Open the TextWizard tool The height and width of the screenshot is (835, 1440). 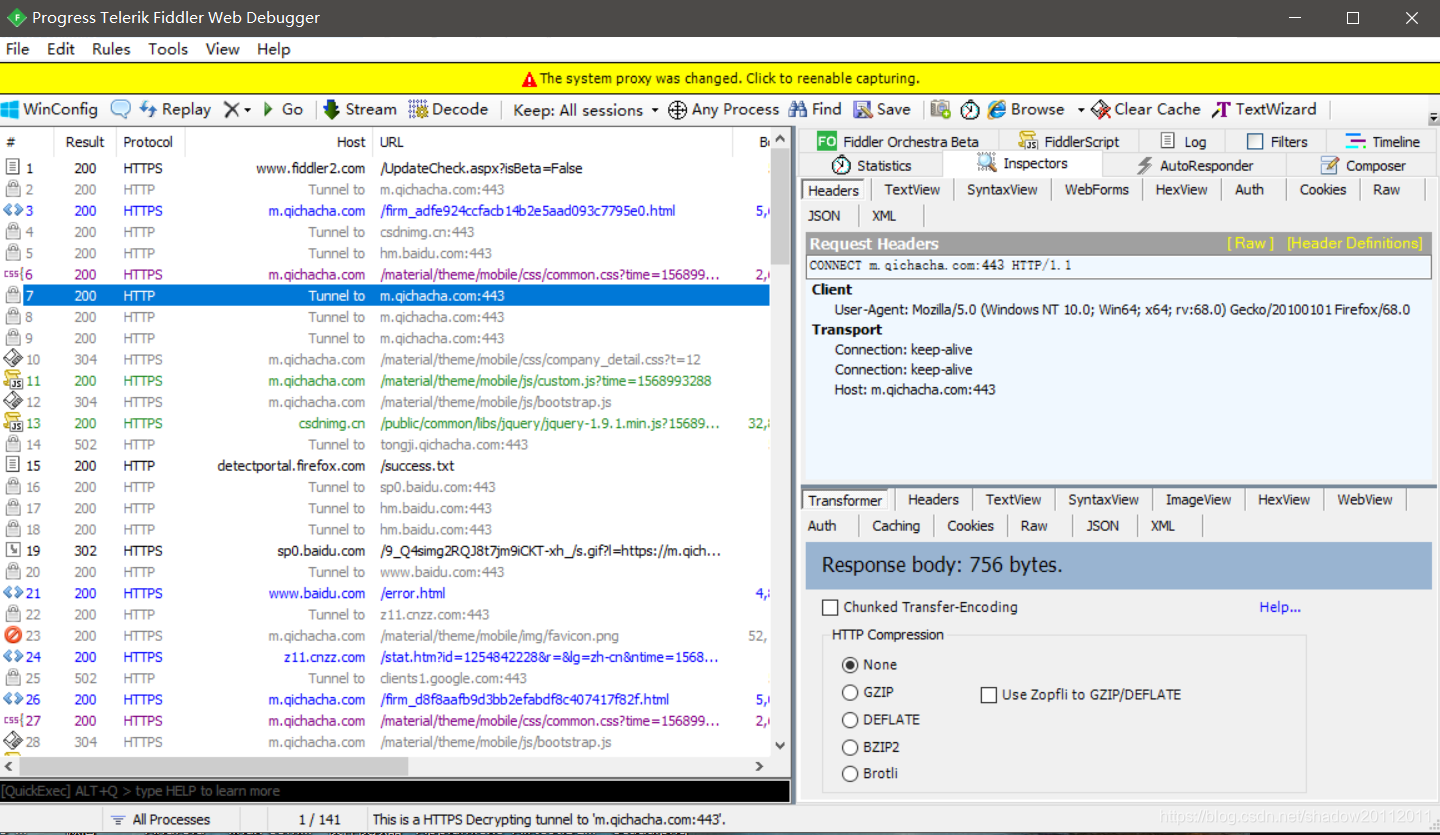pos(1264,109)
